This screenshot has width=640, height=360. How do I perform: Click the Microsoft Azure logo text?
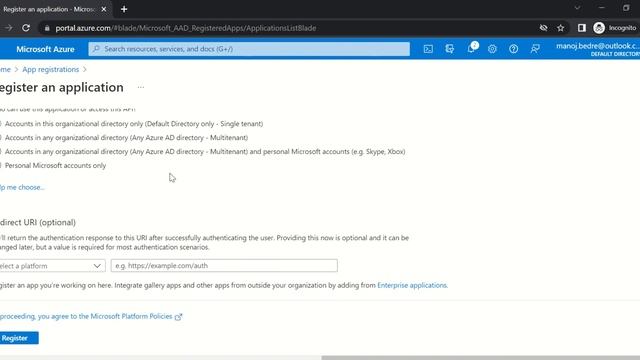(45, 49)
